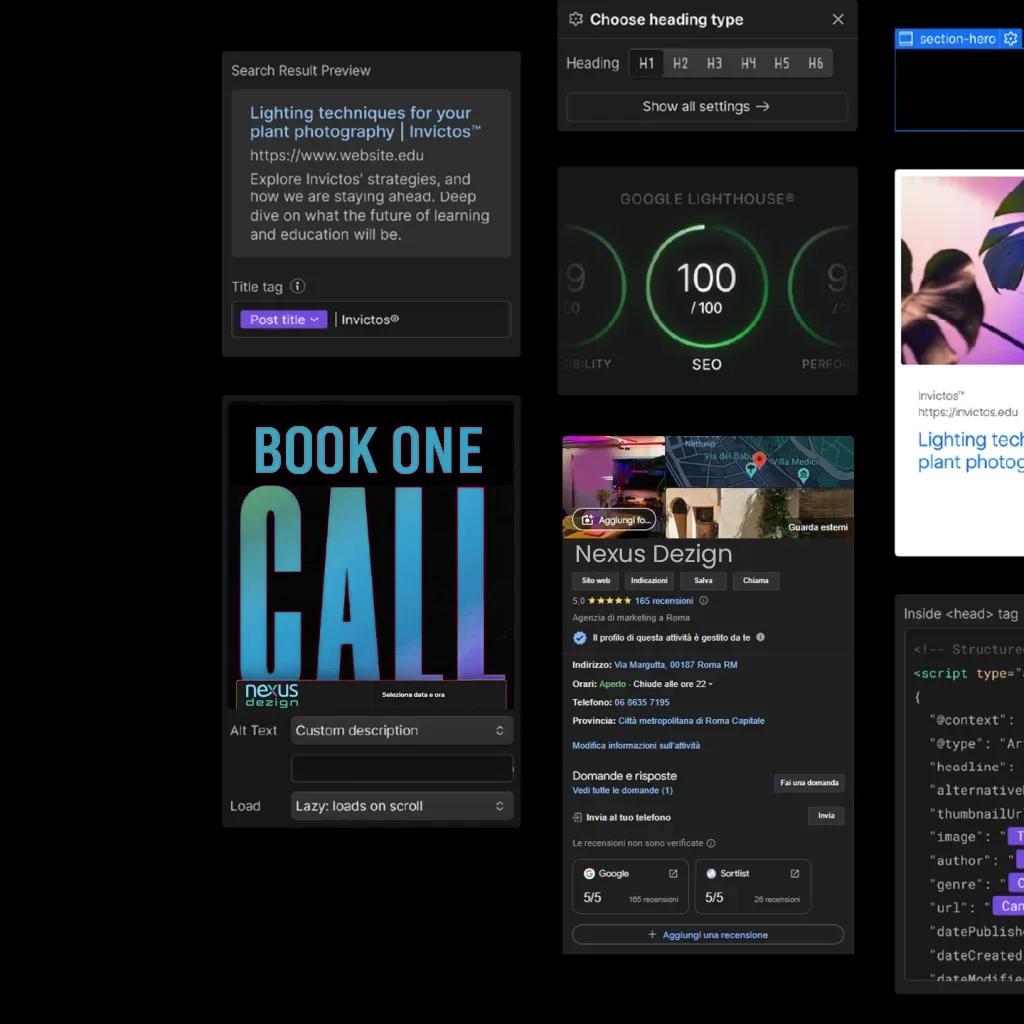1024x1024 pixels.
Task: Open Google reviews external link icon
Action: [x=673, y=874]
